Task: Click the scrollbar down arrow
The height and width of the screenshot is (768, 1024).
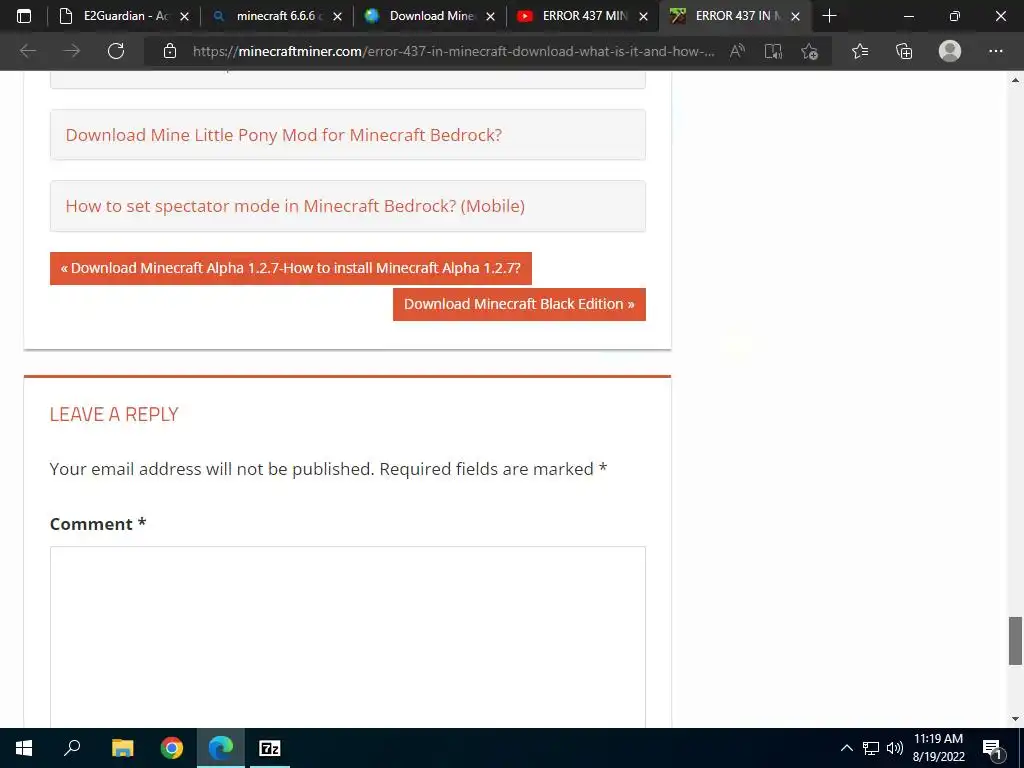Action: pyautogui.click(x=1015, y=719)
